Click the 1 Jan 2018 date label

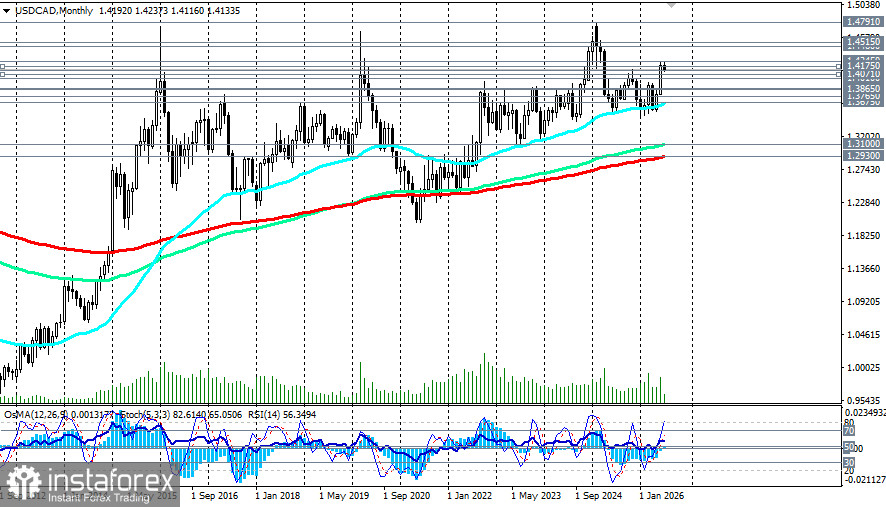[x=277, y=496]
